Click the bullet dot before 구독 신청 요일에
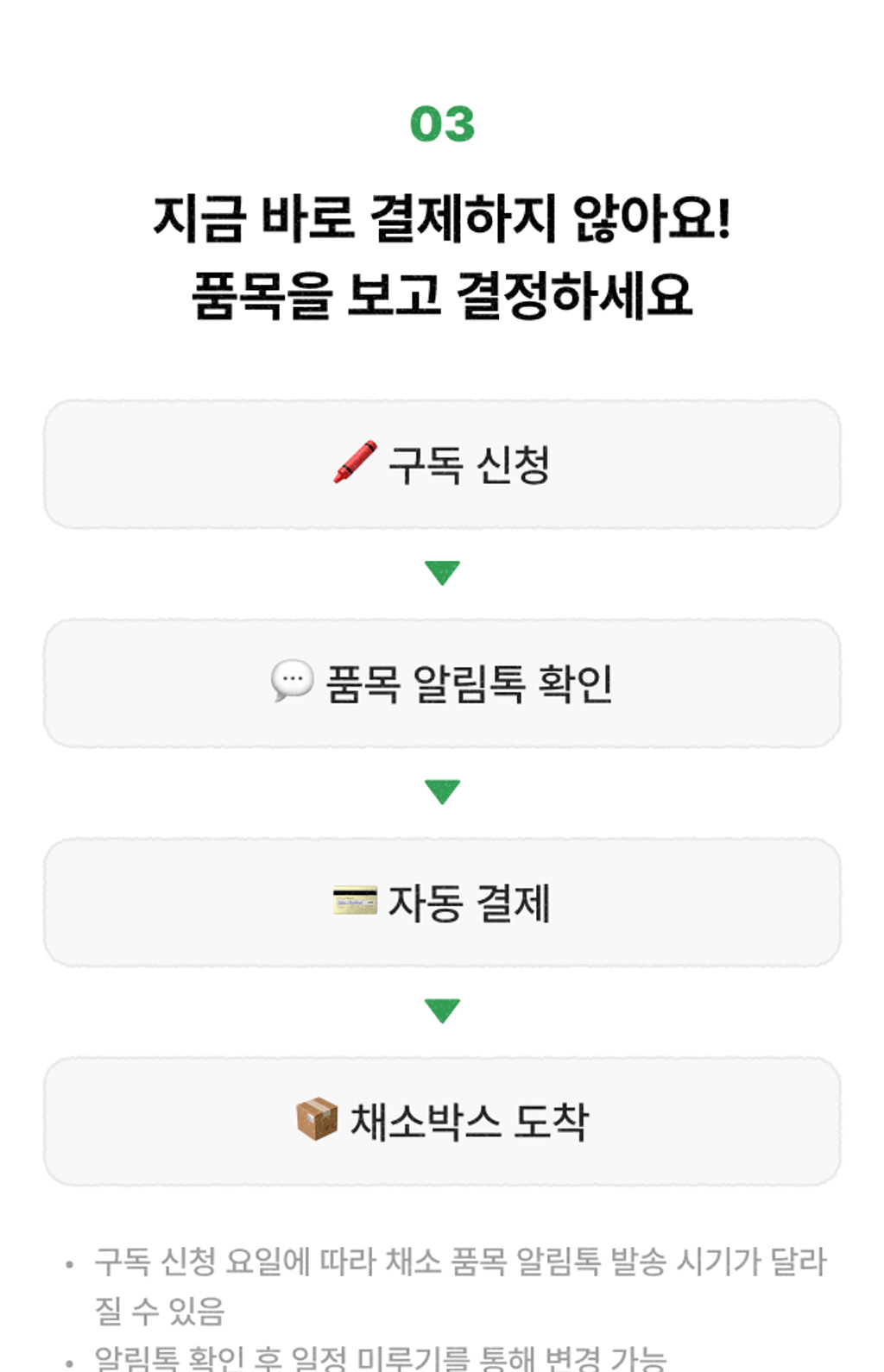 tap(69, 1266)
